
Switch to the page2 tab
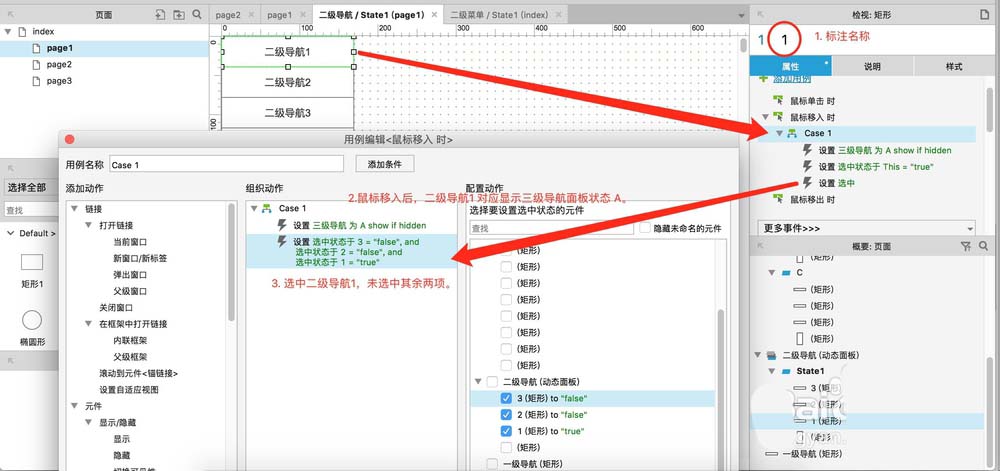coord(228,15)
